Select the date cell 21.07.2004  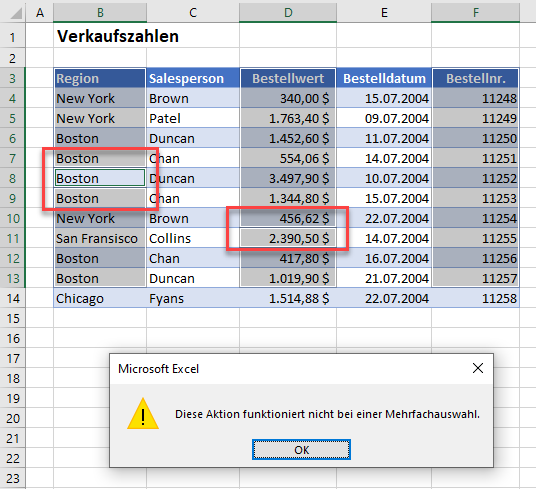click(x=384, y=278)
